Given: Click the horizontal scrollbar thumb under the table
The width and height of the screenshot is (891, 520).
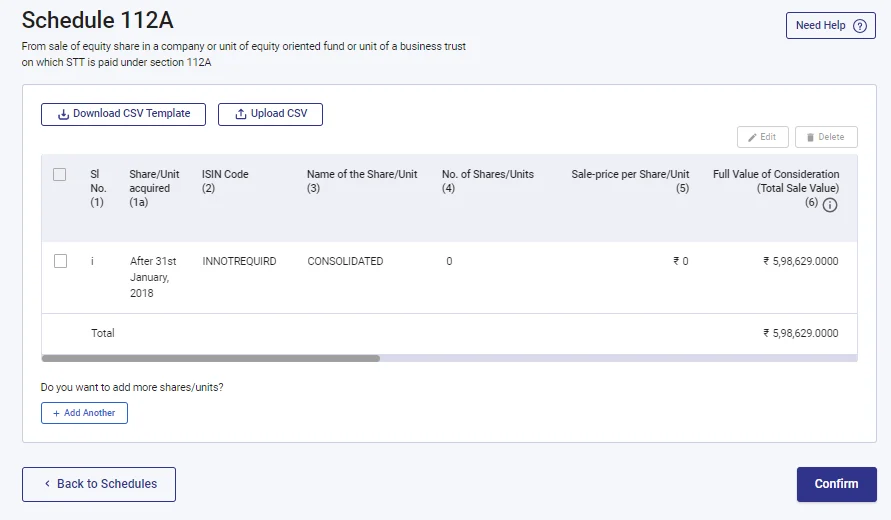Looking at the screenshot, I should click(210, 358).
